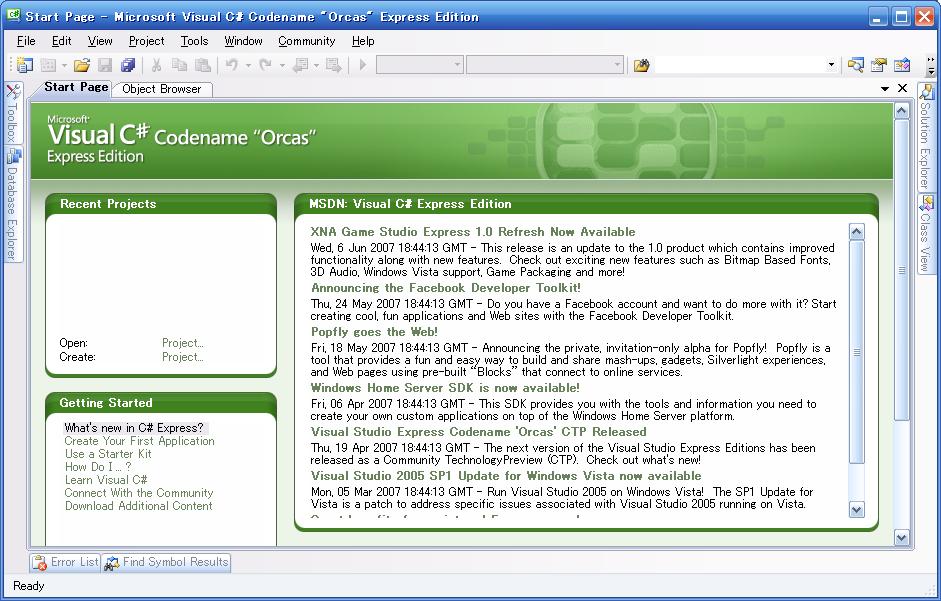This screenshot has width=941, height=601.
Task: Click the Add New Item toolbar icon
Action: tap(48, 65)
